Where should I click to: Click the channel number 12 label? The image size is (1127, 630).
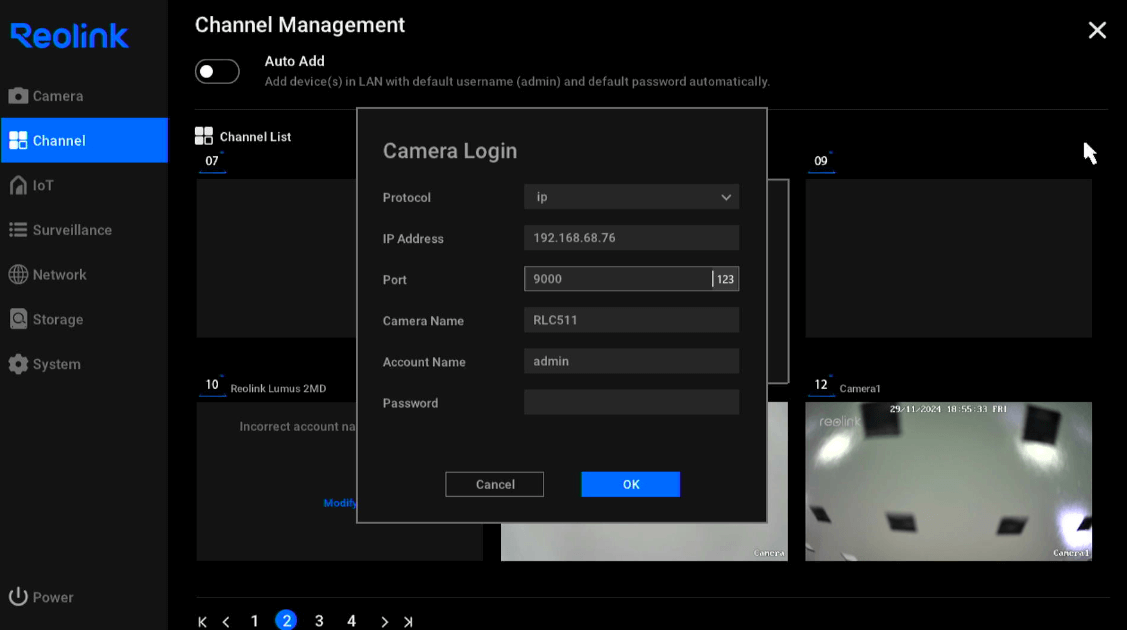pos(821,385)
